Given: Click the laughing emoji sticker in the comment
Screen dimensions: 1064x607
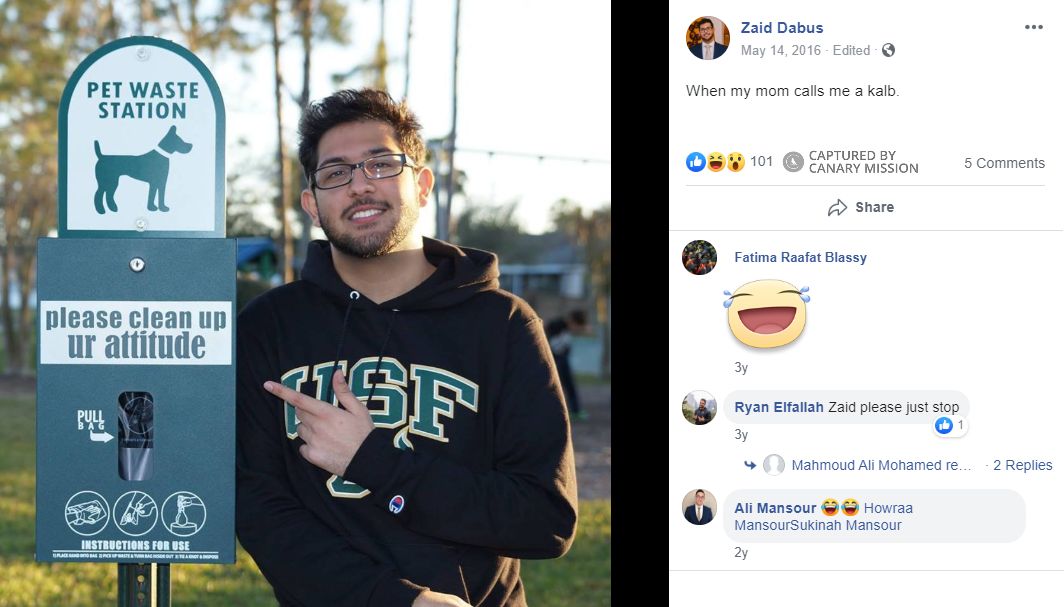Looking at the screenshot, I should (x=767, y=314).
